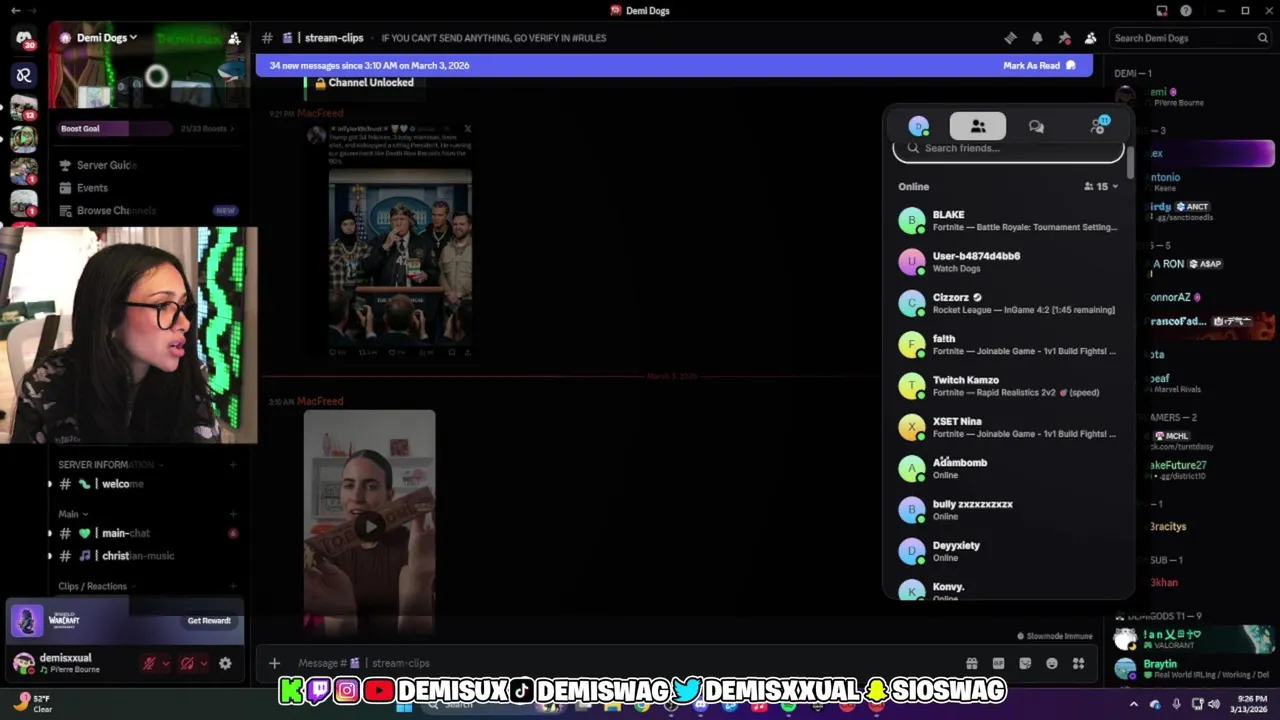Open the Friends tab in the popup panel
This screenshot has height=720, width=1280.
978,126
